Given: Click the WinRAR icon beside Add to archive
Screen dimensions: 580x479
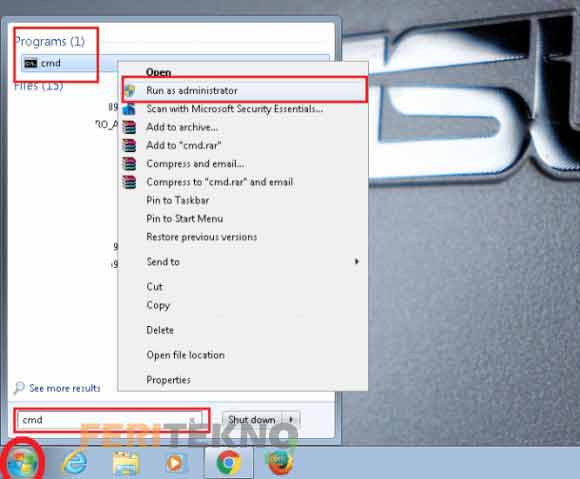Looking at the screenshot, I should 129,127.
